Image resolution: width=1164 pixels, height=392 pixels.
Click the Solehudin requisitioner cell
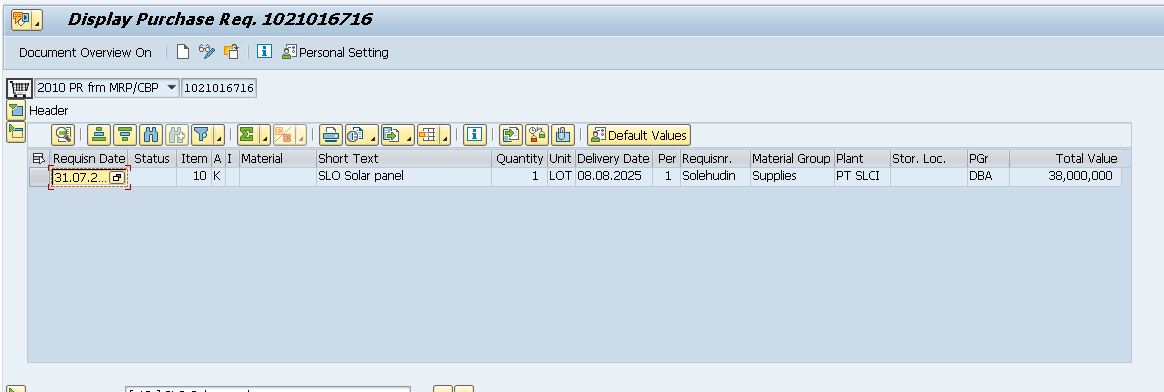click(714, 177)
